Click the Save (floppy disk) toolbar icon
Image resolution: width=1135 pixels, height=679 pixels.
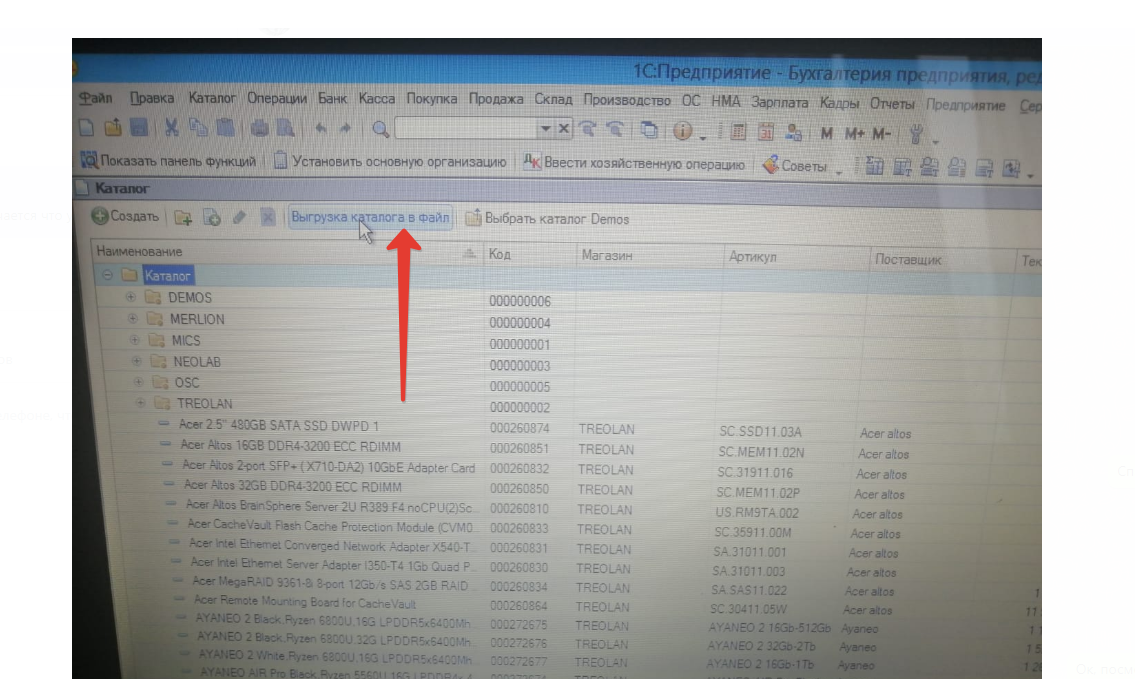coord(139,128)
